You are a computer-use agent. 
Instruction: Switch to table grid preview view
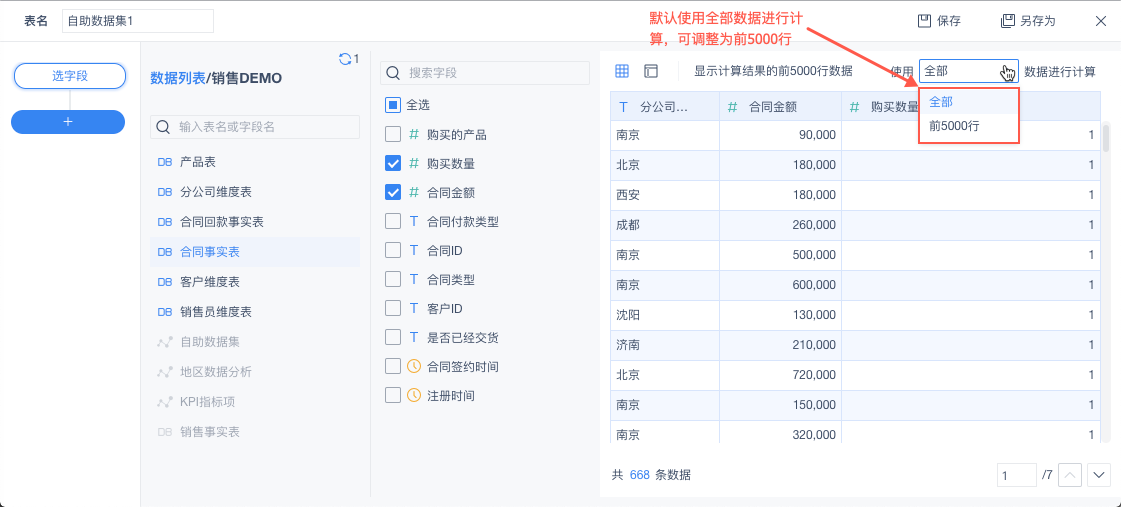[622, 71]
